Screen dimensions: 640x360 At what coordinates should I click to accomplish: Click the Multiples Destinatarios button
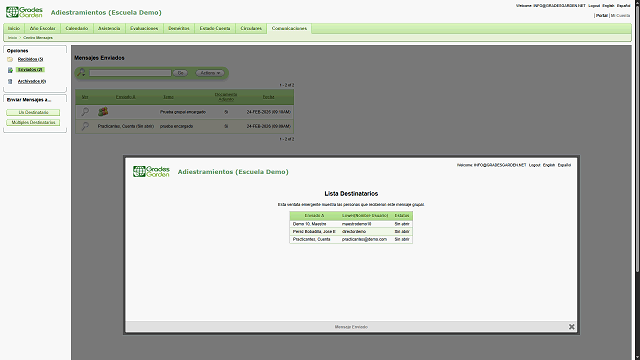click(33, 122)
